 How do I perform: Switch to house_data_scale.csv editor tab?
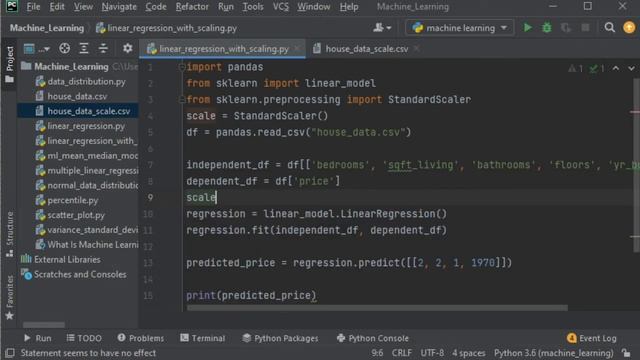(x=366, y=49)
